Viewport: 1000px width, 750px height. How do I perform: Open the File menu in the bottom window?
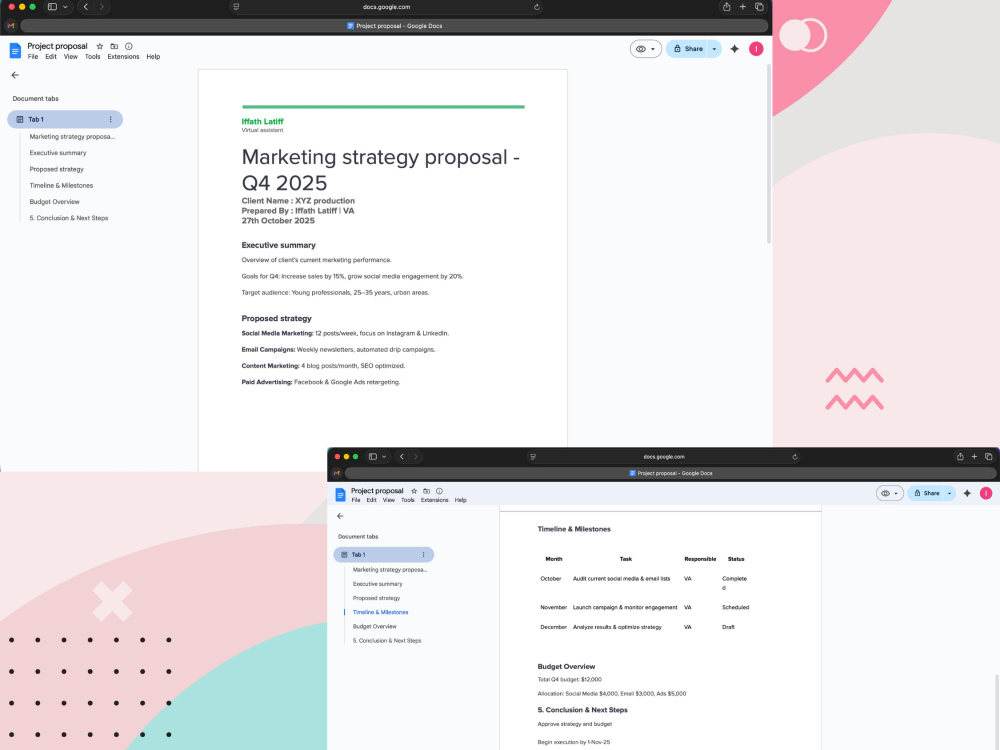356,500
